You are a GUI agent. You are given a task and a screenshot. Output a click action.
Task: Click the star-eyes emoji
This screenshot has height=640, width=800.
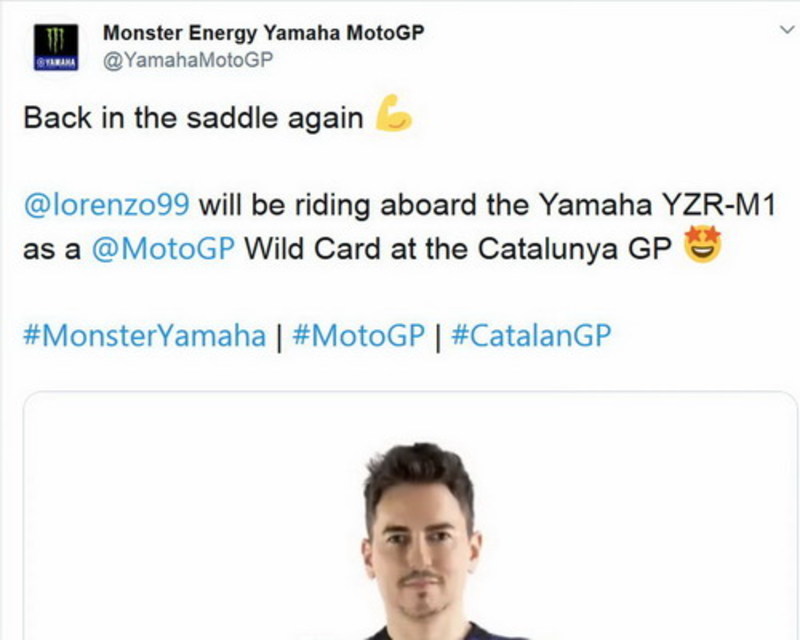(x=703, y=244)
